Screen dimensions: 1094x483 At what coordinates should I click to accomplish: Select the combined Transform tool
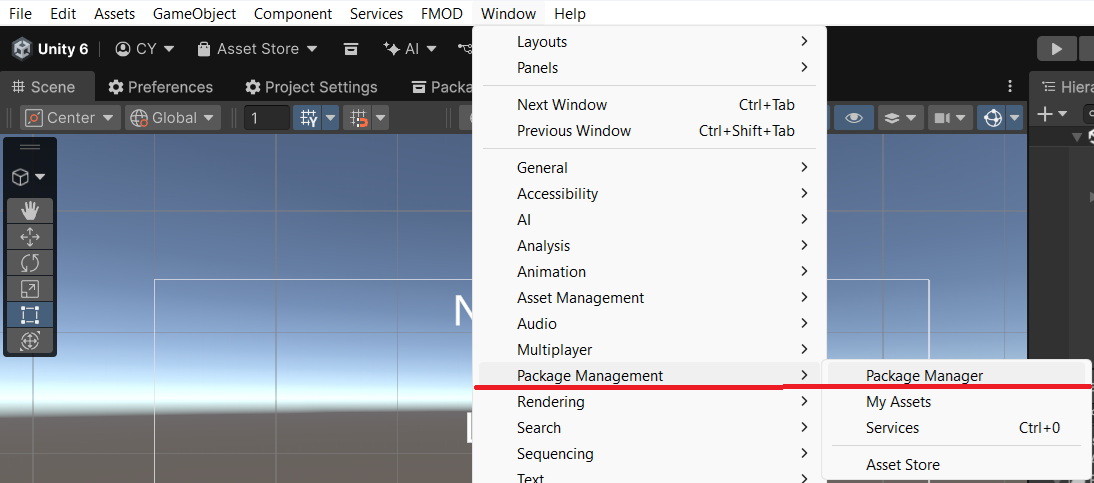click(x=30, y=341)
